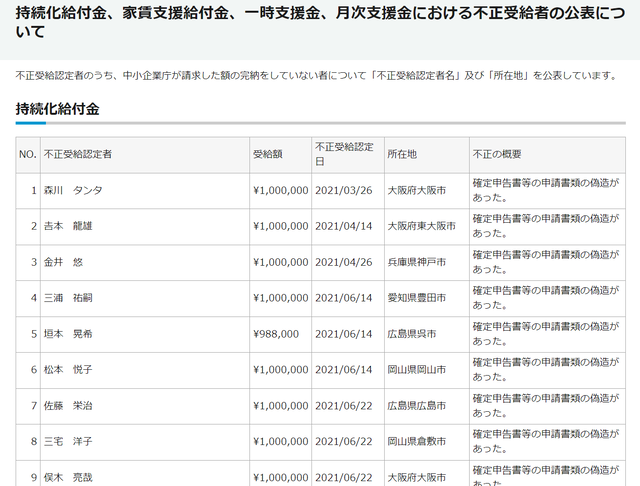The width and height of the screenshot is (640, 486).
Task: Click the page title about 不正受給者の公表
Action: point(320,22)
